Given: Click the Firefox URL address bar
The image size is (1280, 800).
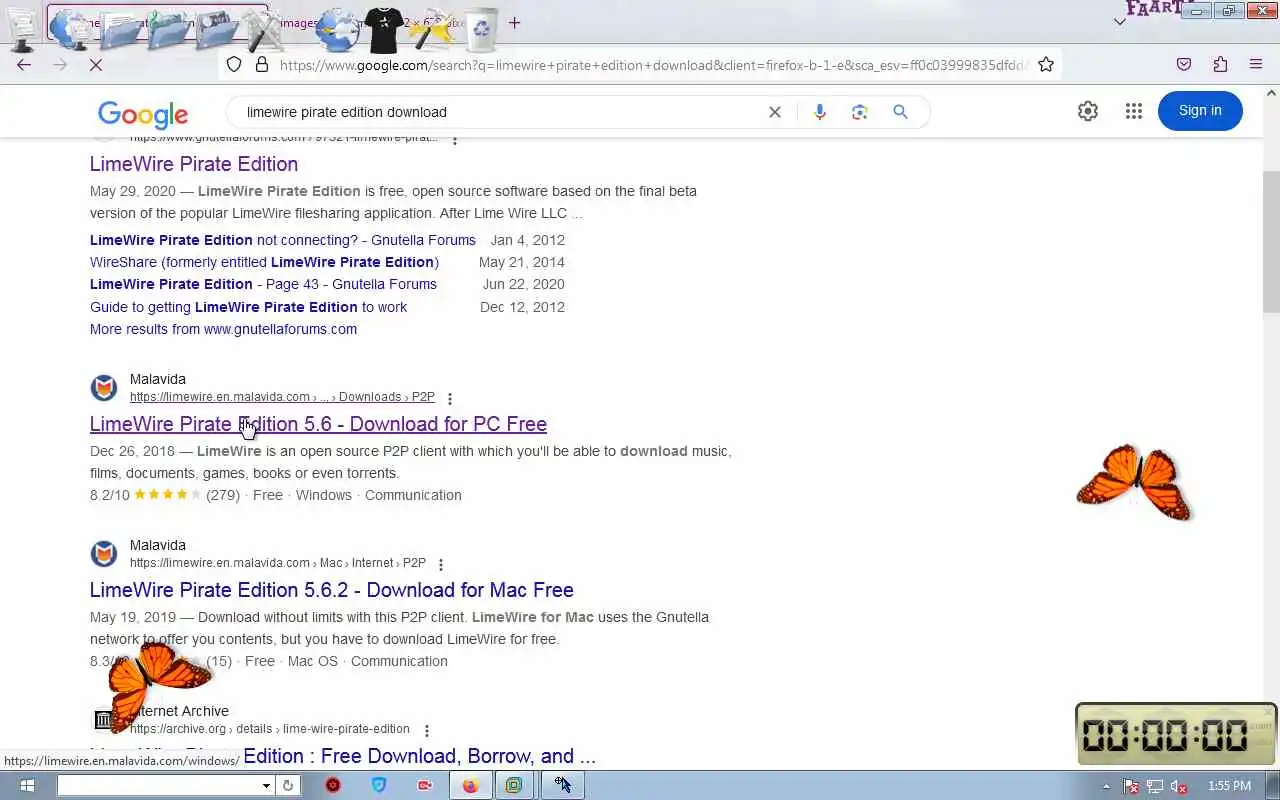Looking at the screenshot, I should (x=654, y=65).
